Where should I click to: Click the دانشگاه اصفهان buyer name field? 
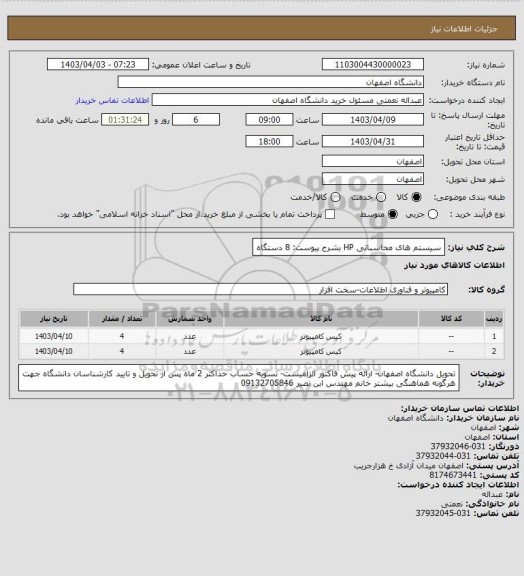270,82
